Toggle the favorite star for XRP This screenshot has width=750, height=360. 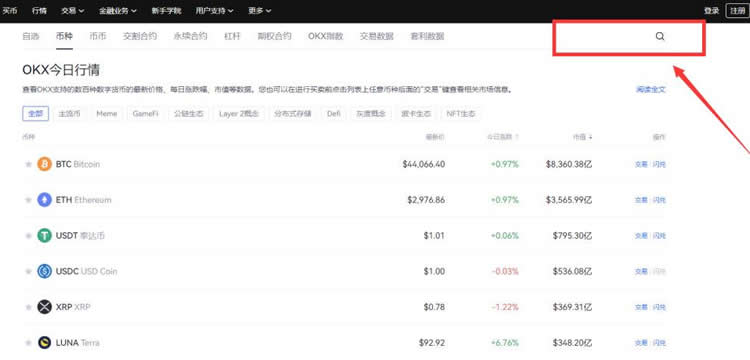28,307
